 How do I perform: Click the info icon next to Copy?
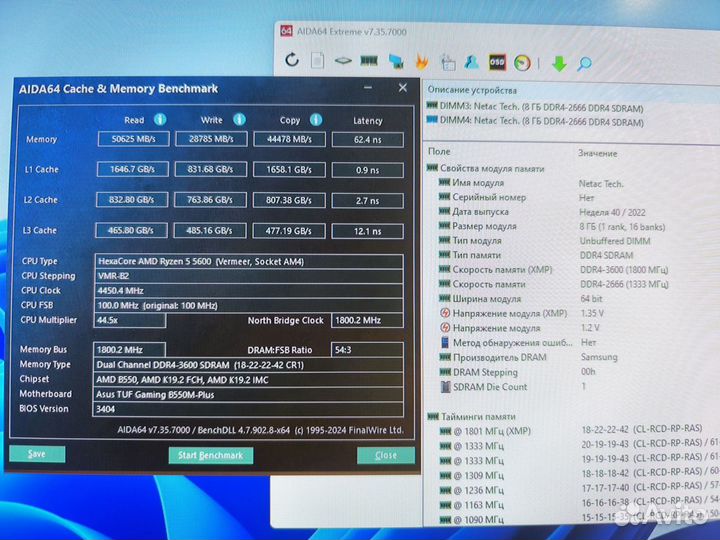click(x=316, y=120)
